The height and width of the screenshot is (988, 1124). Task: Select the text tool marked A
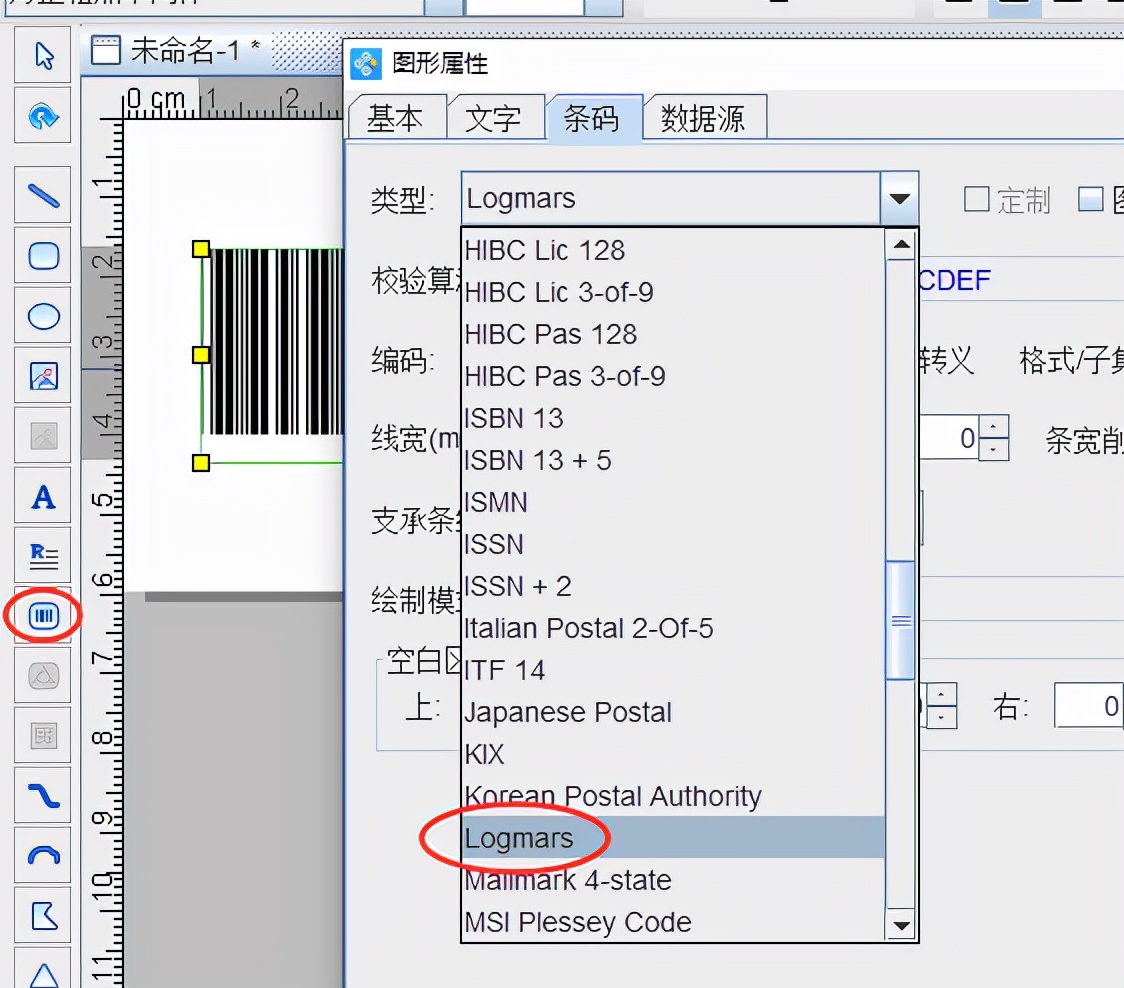[43, 496]
